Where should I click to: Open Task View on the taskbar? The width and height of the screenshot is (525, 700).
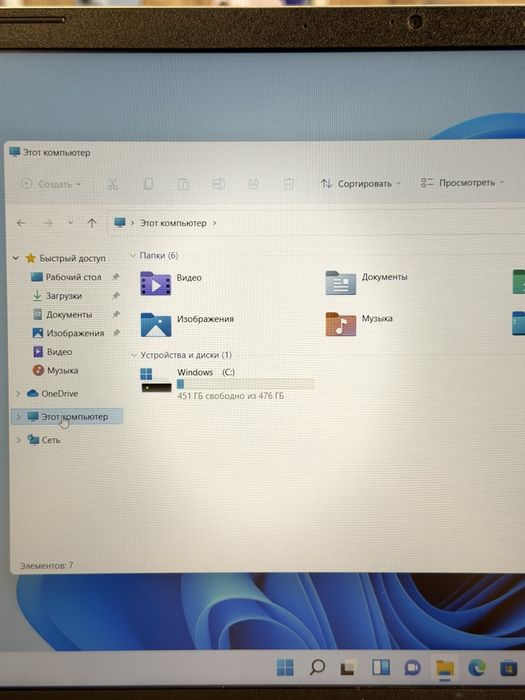[349, 668]
